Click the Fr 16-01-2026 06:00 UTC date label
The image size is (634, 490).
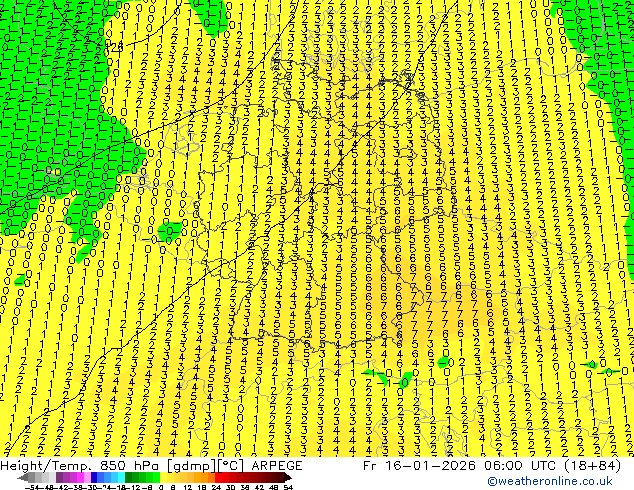click(x=492, y=466)
